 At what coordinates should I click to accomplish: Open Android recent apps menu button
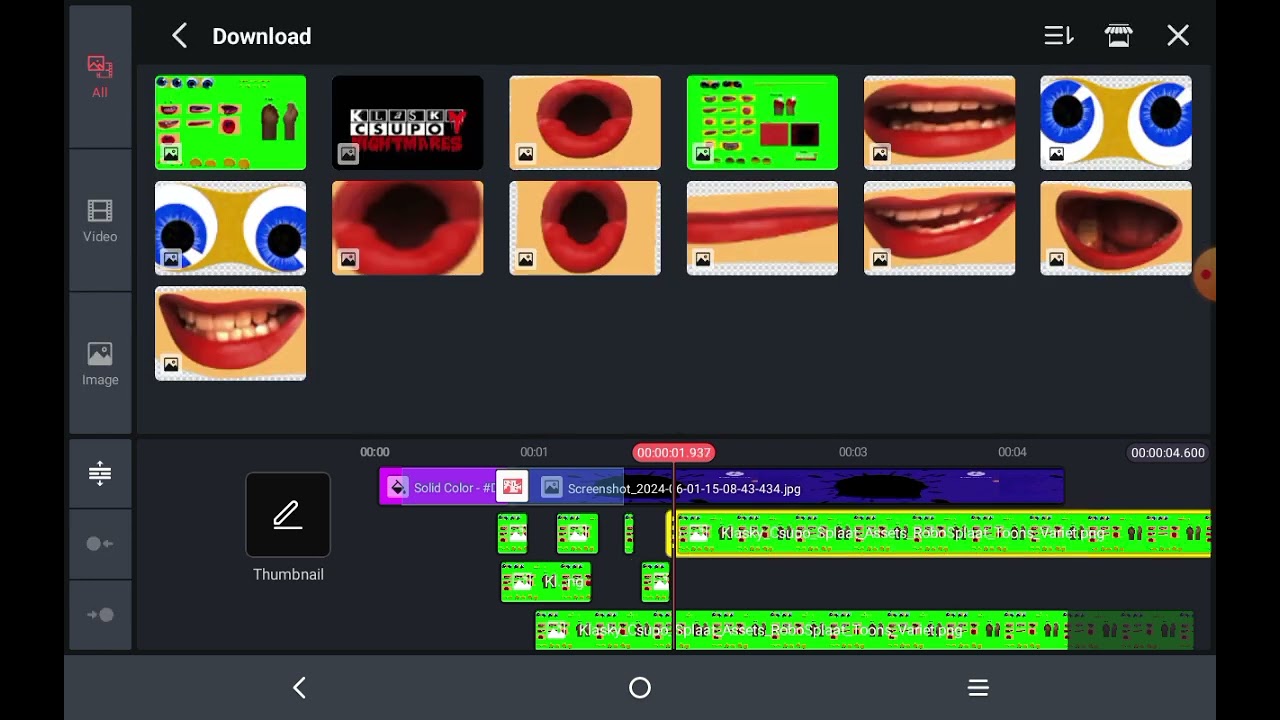tap(978, 688)
